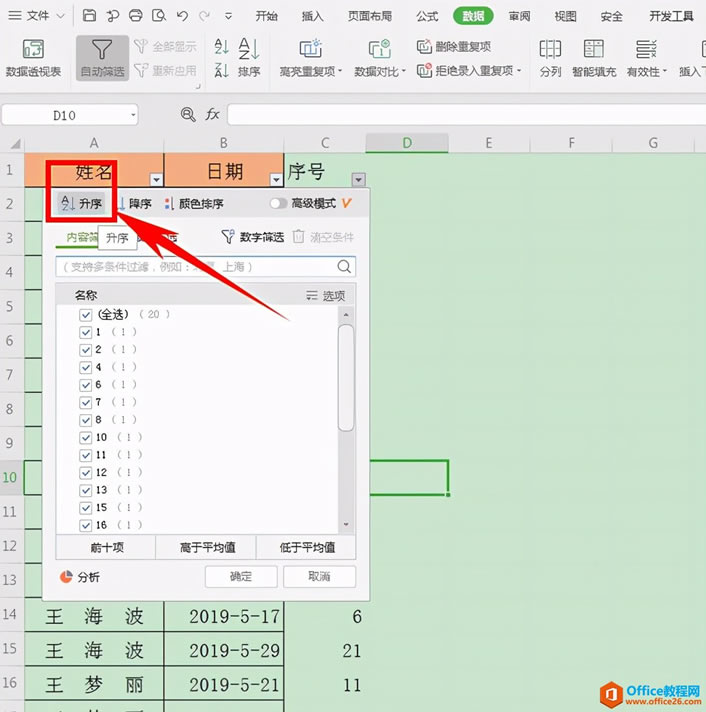Toggle the AutoFilter (自动筛选) button

pyautogui.click(x=102, y=58)
